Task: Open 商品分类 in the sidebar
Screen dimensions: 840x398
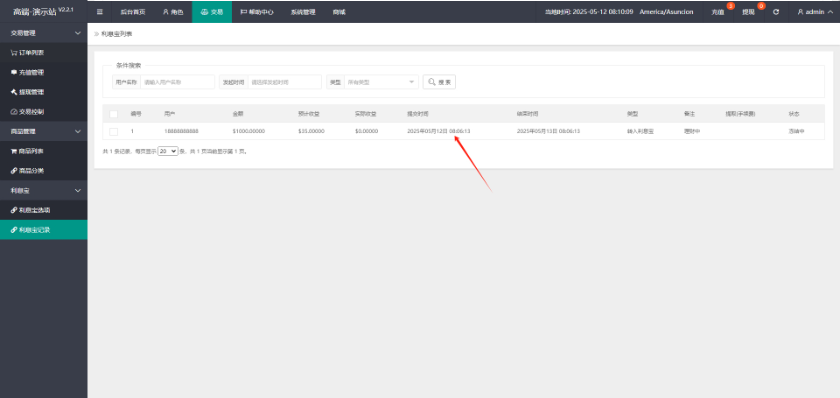Action: click(43, 171)
